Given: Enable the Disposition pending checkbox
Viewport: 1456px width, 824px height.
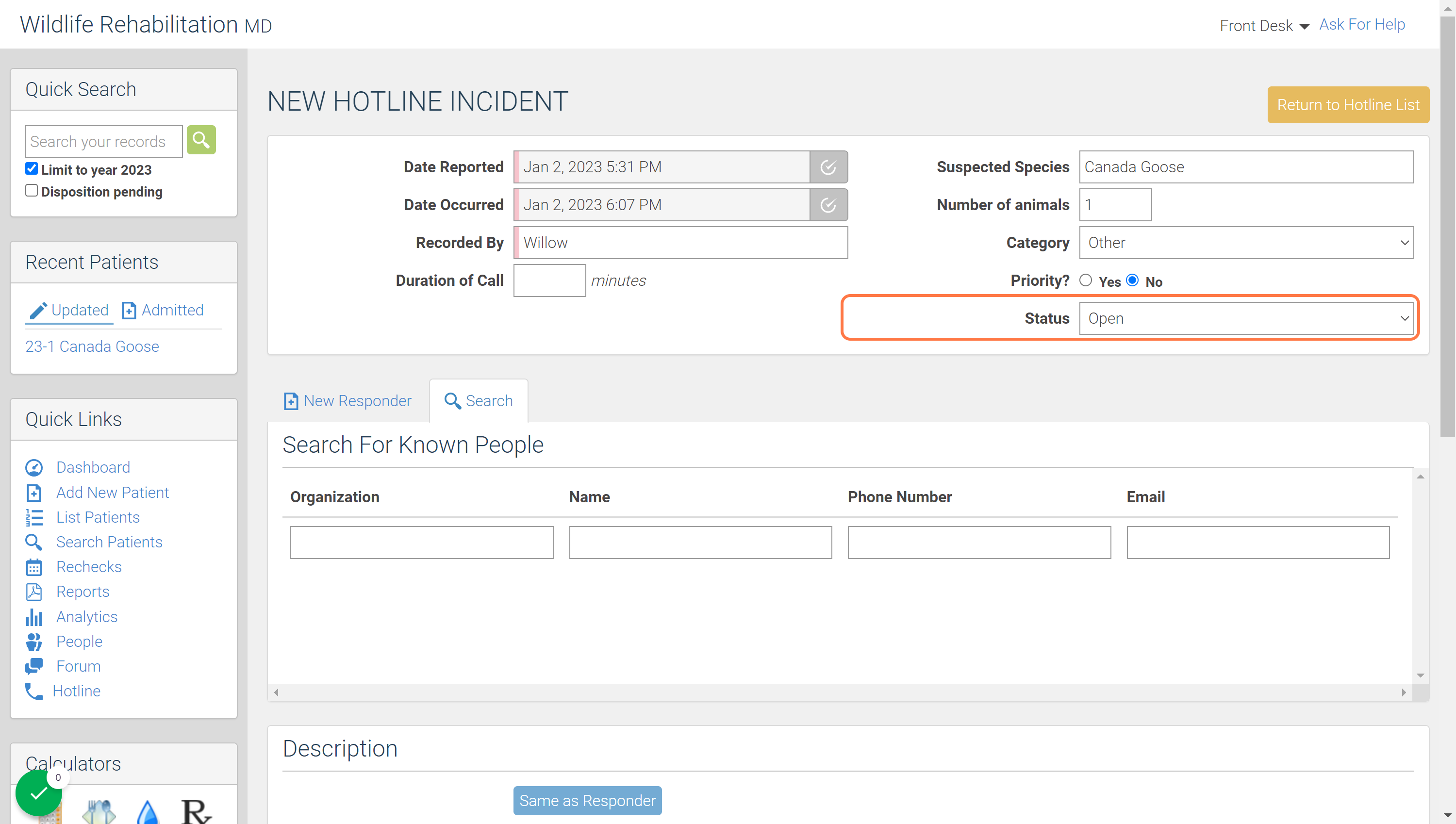Looking at the screenshot, I should 32,191.
